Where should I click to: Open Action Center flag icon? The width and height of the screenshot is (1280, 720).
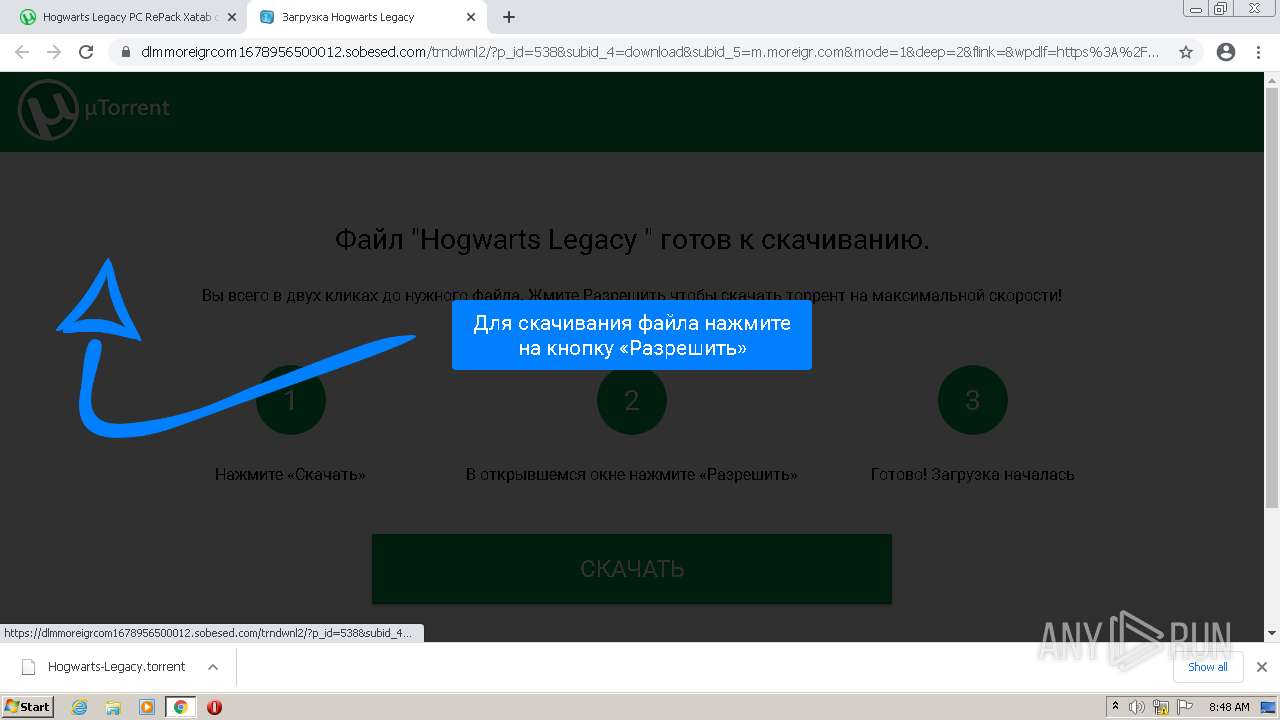1183,707
